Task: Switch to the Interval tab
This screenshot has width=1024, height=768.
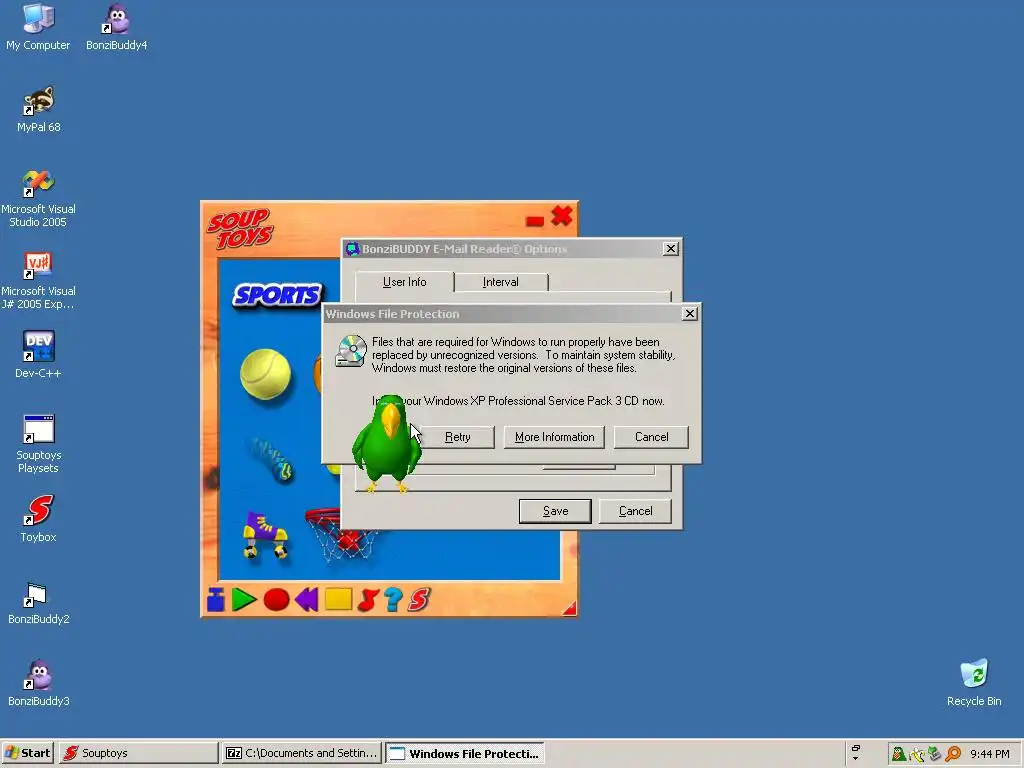Action: [x=500, y=282]
